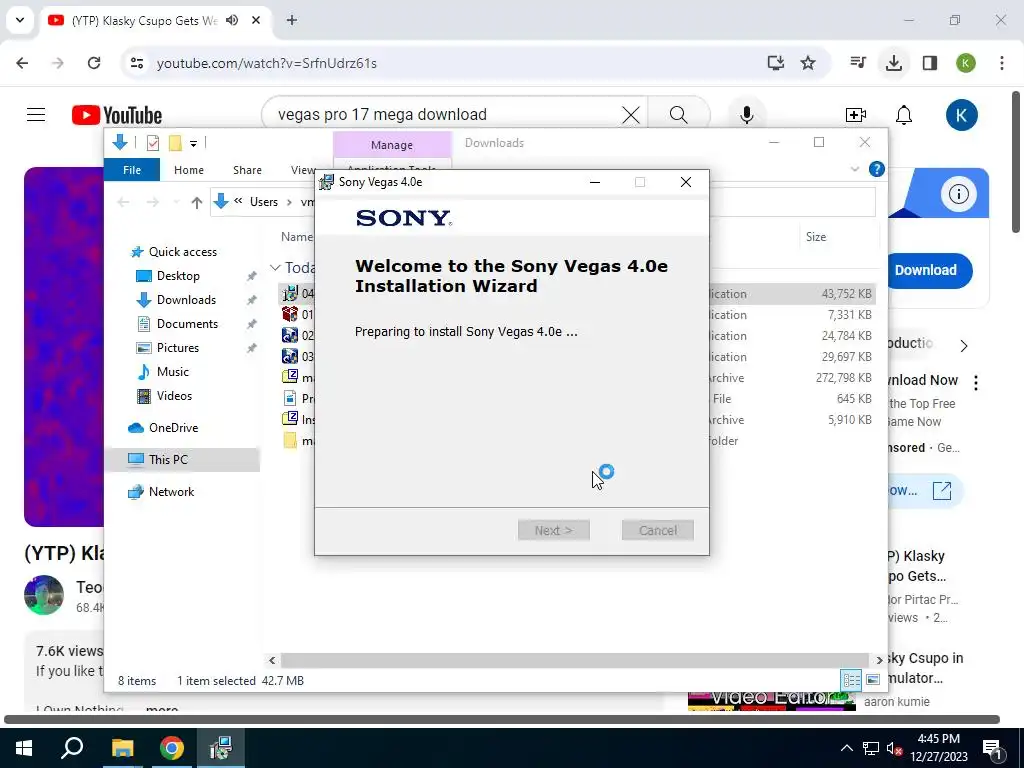Image resolution: width=1024 pixels, height=768 pixels.
Task: Open the ad info circle icon
Action: [x=958, y=194]
